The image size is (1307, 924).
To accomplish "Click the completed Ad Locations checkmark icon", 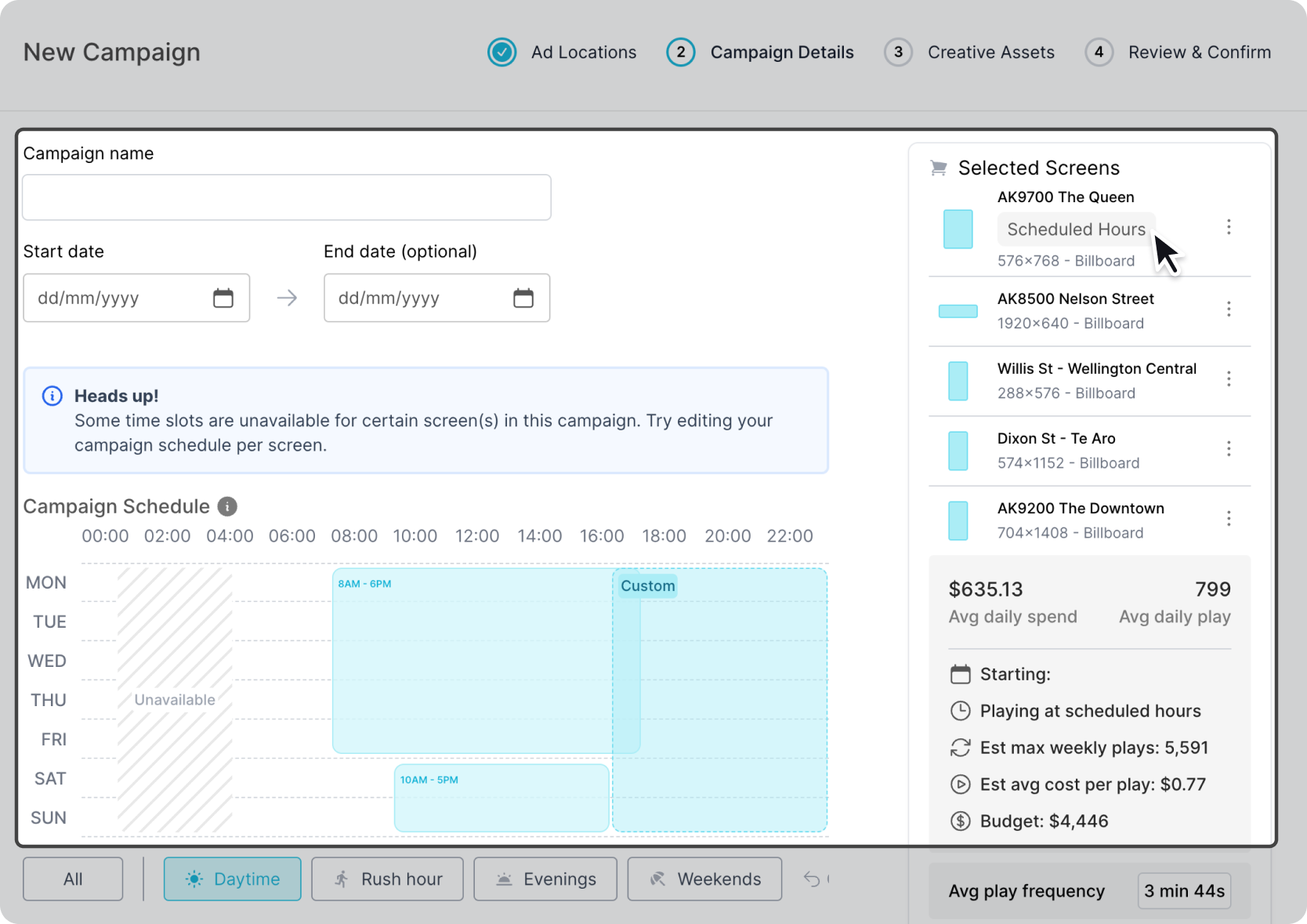I will (x=501, y=53).
